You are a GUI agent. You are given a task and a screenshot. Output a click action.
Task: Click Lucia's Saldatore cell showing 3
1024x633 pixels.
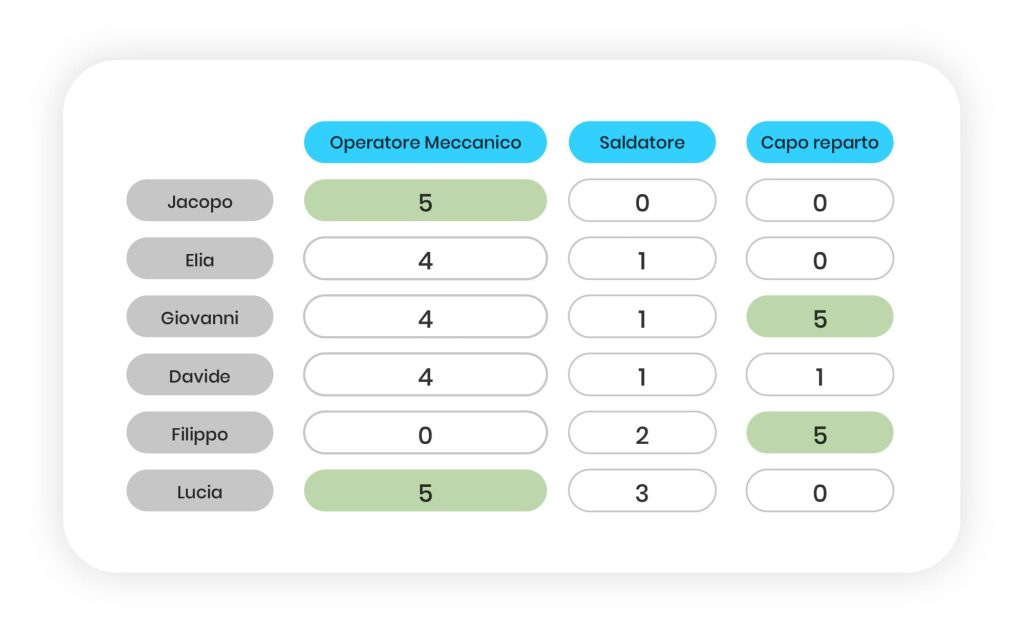[x=642, y=491]
